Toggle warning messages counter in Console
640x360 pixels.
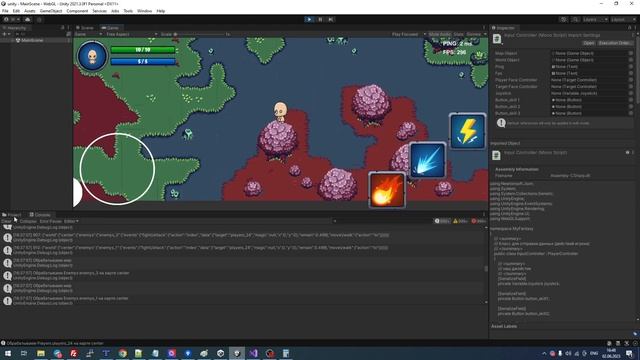point(460,221)
